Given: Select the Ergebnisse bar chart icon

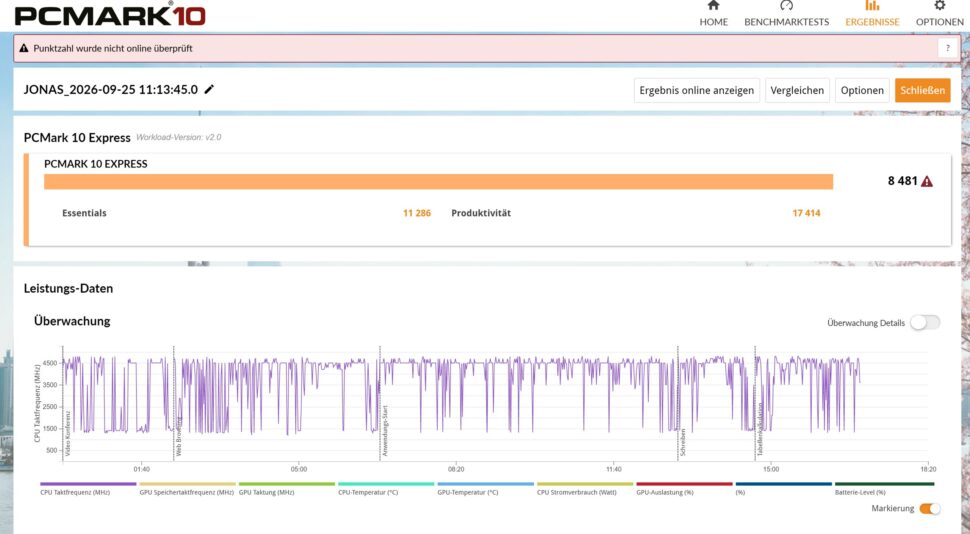Looking at the screenshot, I should [872, 6].
